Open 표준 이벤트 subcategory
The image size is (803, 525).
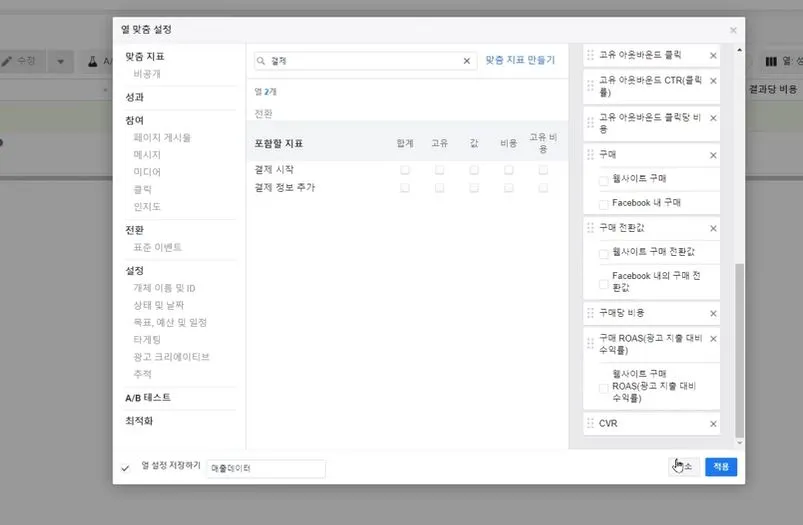[x=158, y=247]
